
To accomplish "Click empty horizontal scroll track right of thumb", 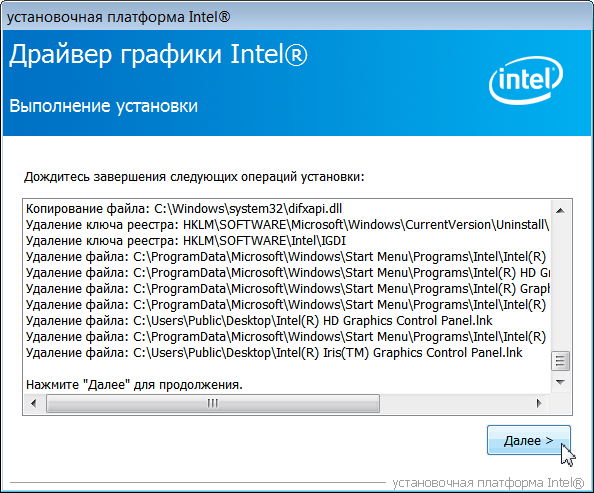I will coord(455,403).
